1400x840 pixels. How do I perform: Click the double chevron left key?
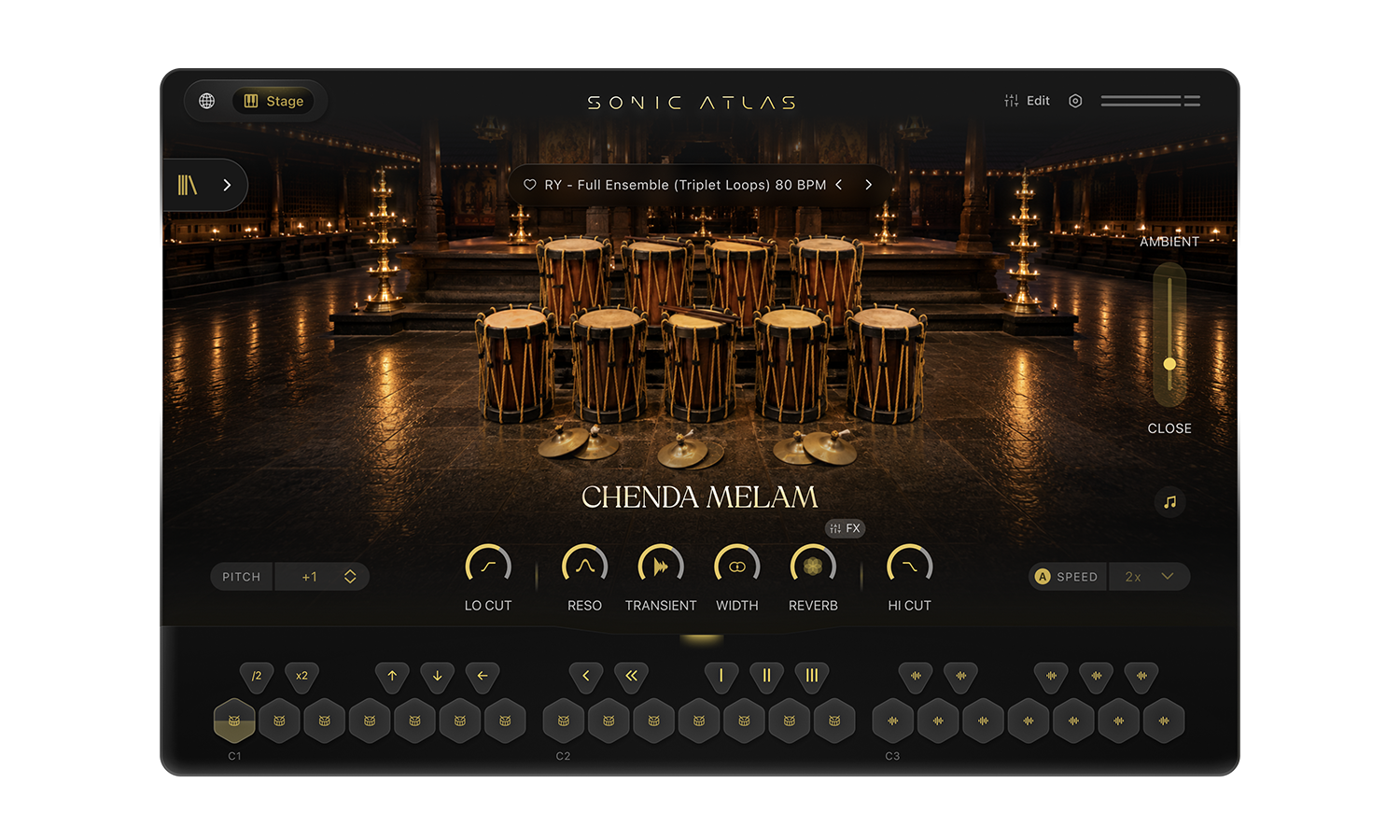pyautogui.click(x=631, y=676)
